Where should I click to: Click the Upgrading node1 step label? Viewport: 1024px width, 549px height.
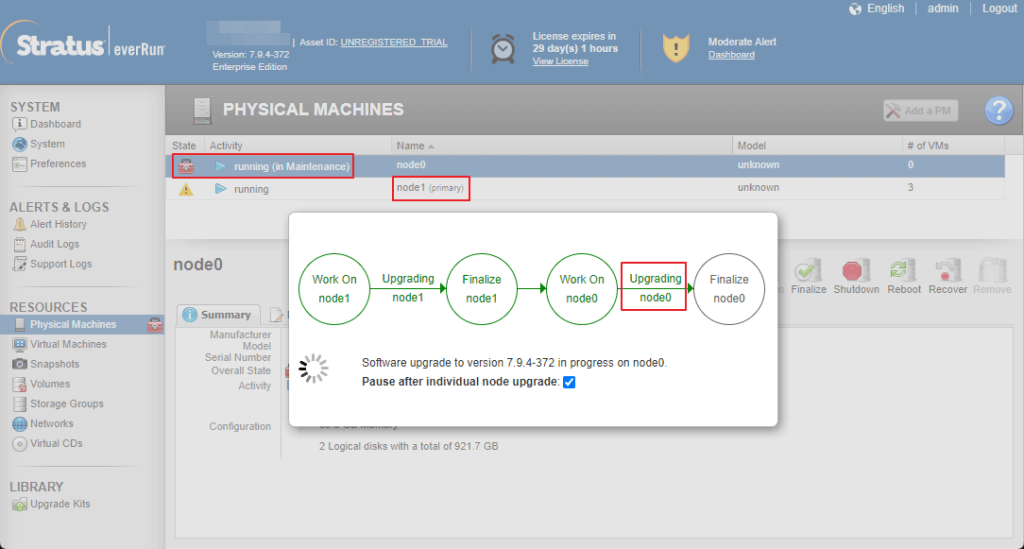coord(408,288)
